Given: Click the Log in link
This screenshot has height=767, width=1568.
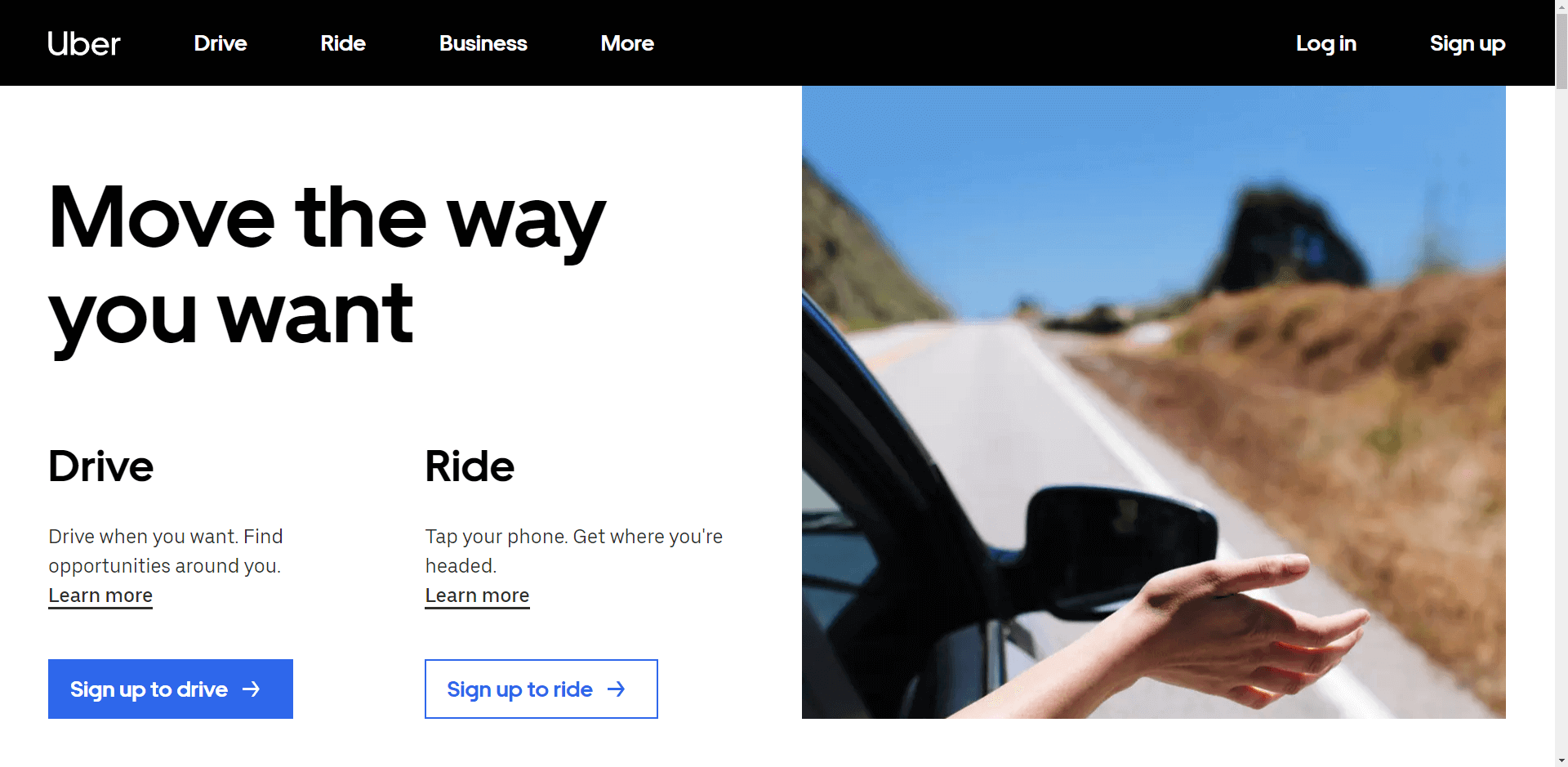Looking at the screenshot, I should tap(1326, 43).
